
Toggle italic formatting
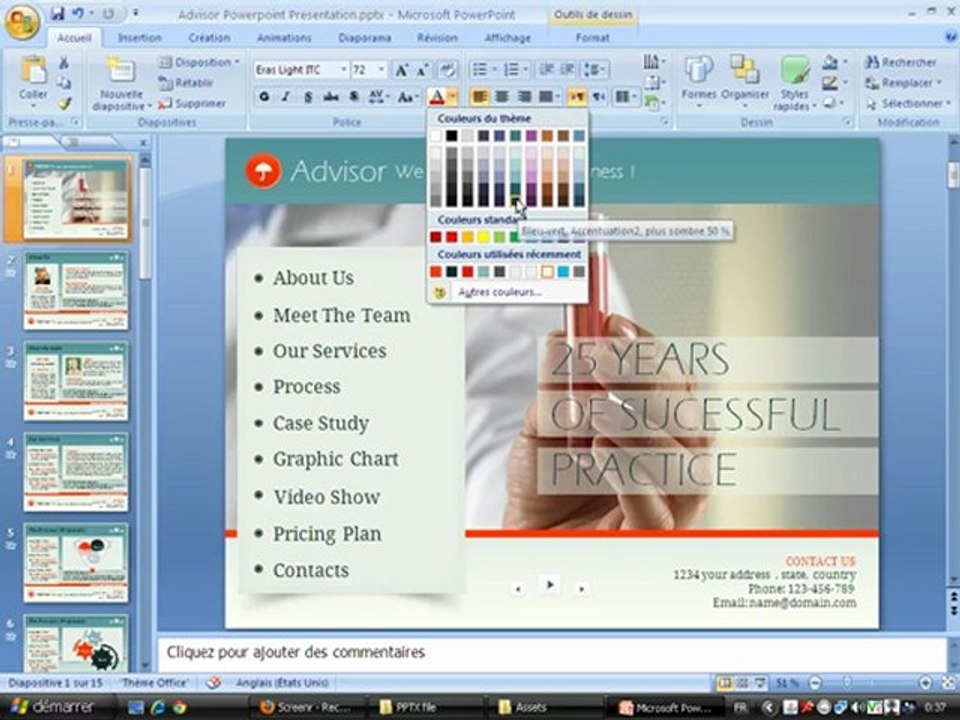tap(286, 97)
